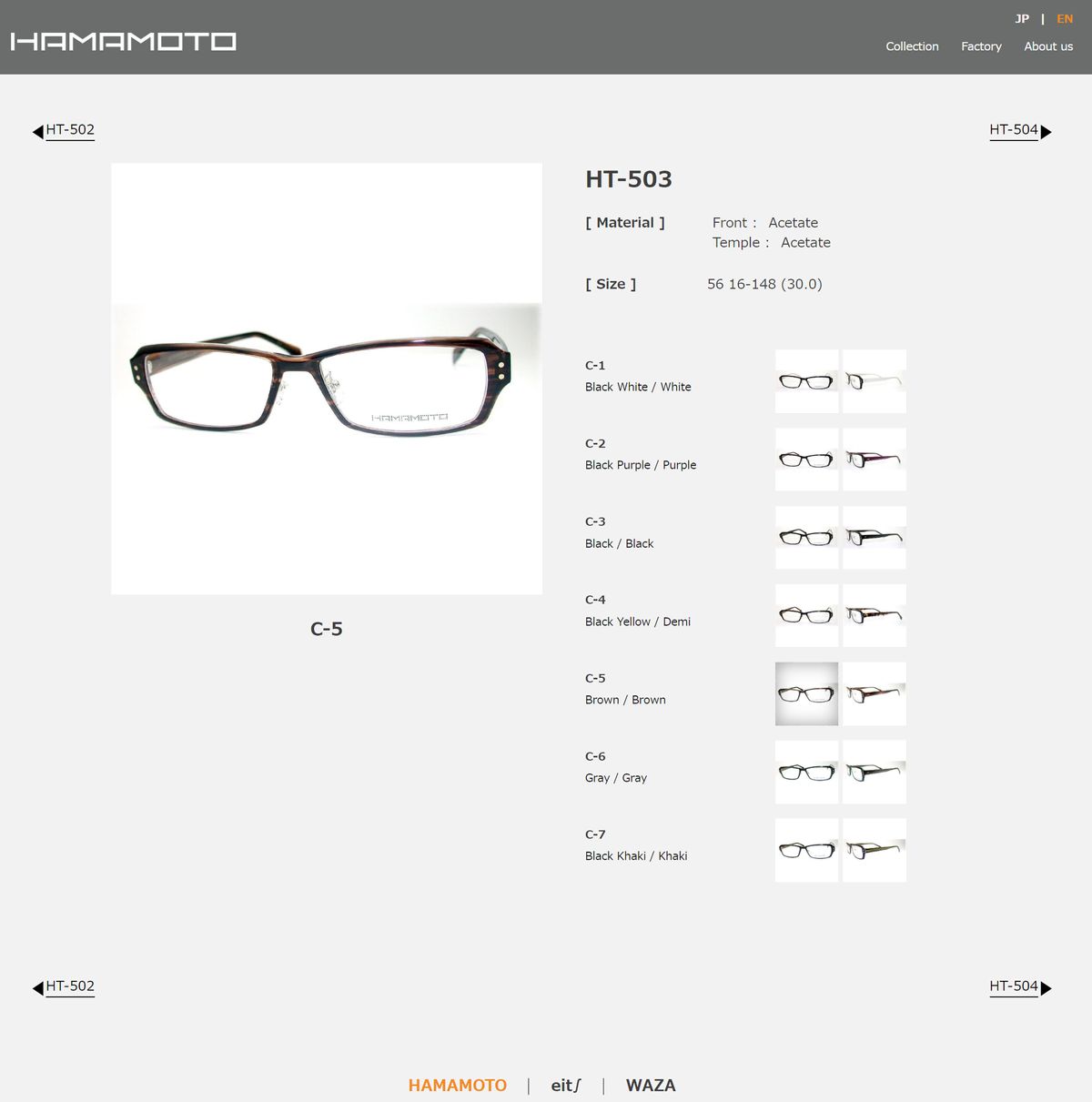The height and width of the screenshot is (1102, 1092).
Task: Show C-7 Black Khaki side thumbnail
Action: (x=875, y=851)
